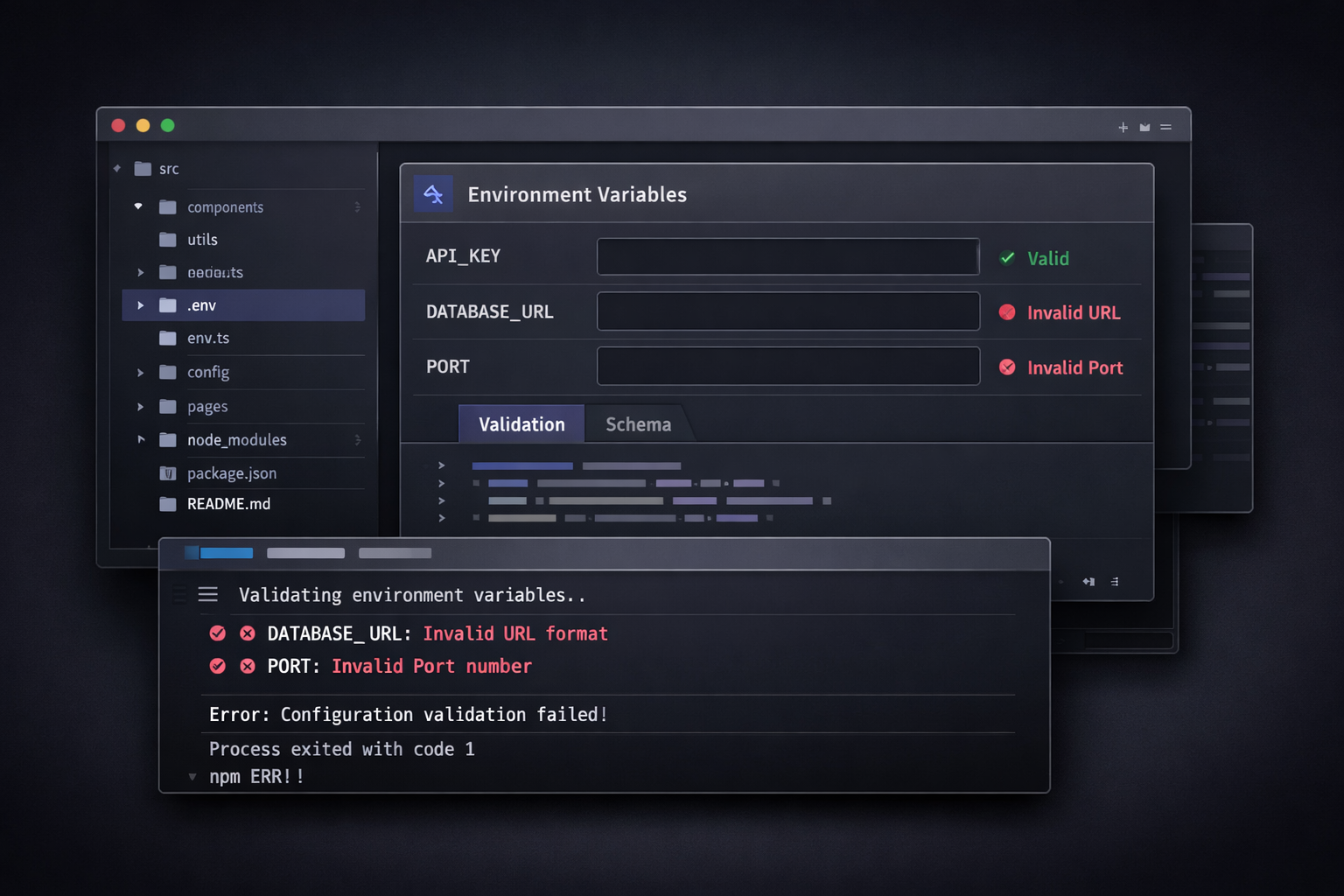Click the env.ts file icon
This screenshot has width=1344, height=896.
(x=168, y=338)
